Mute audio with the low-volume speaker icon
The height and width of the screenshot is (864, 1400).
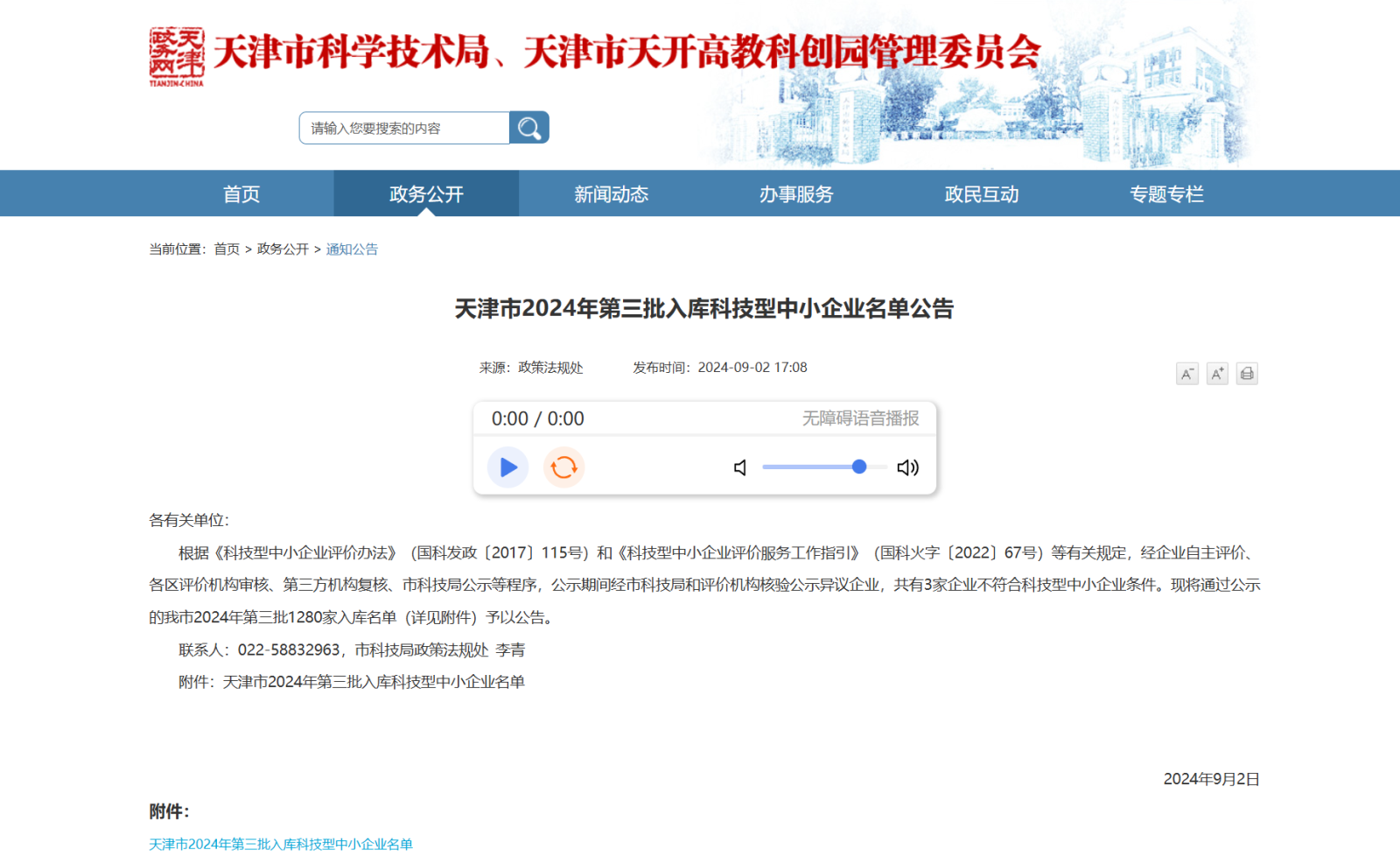740,467
